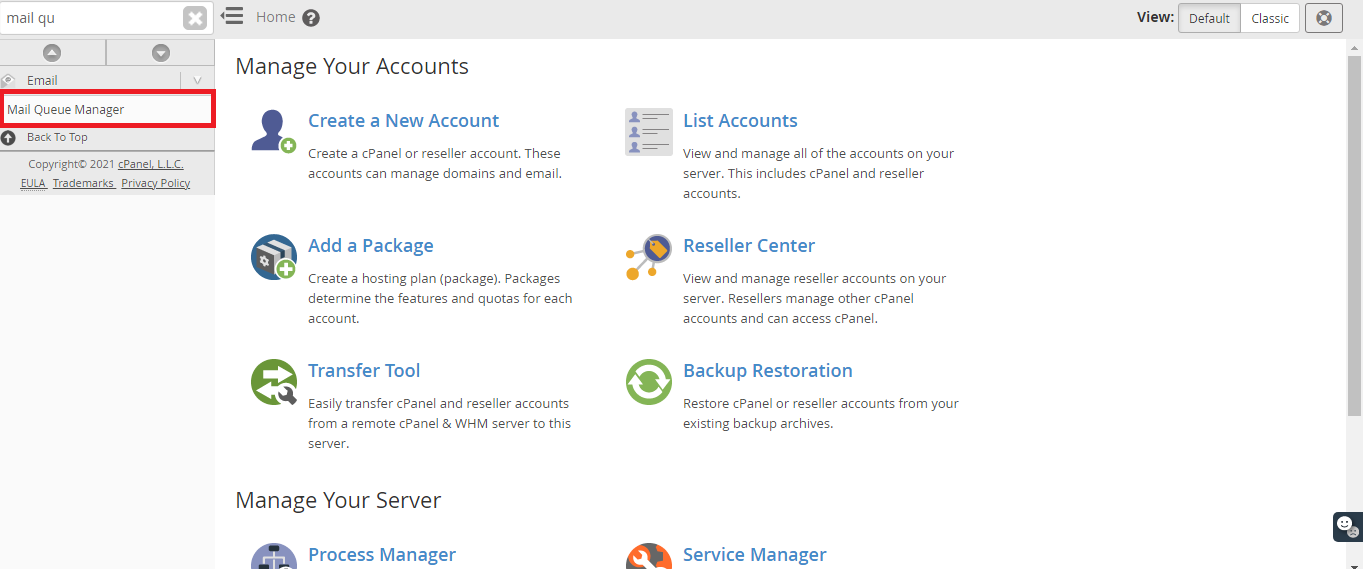Image resolution: width=1363 pixels, height=569 pixels.
Task: Click the vertical page scrollbar
Action: coord(1354,235)
